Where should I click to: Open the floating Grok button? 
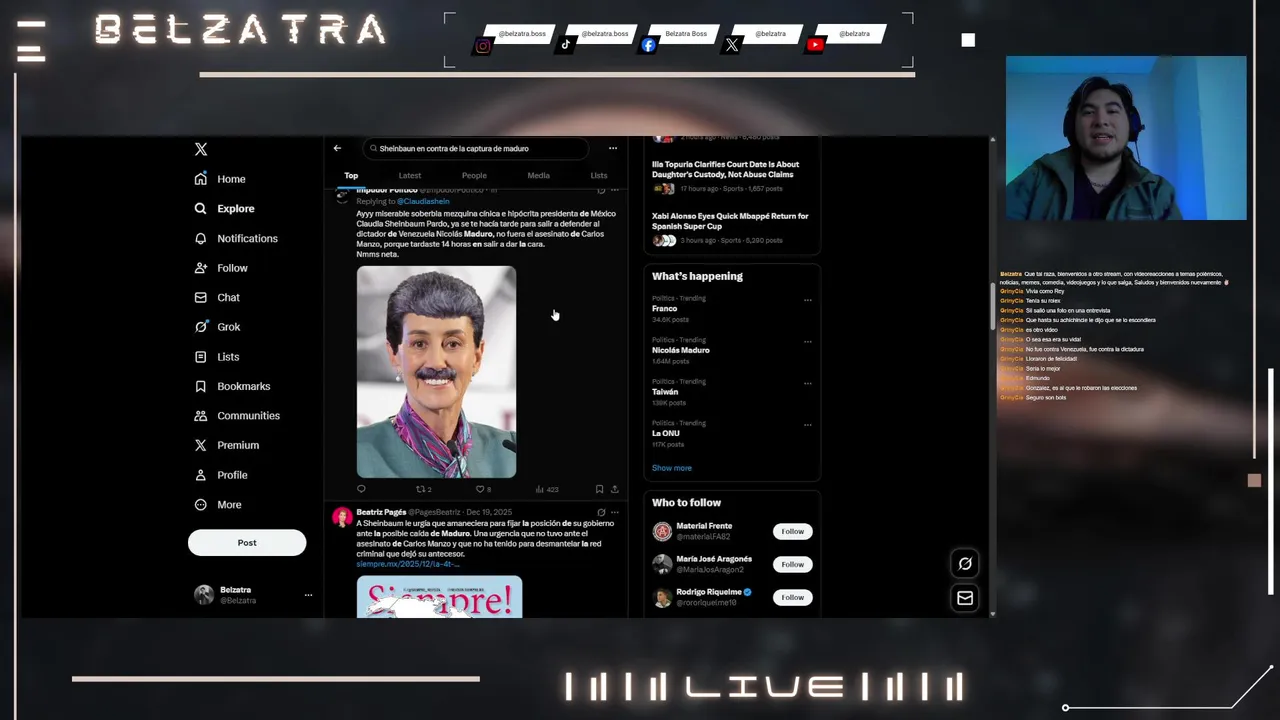[x=965, y=563]
